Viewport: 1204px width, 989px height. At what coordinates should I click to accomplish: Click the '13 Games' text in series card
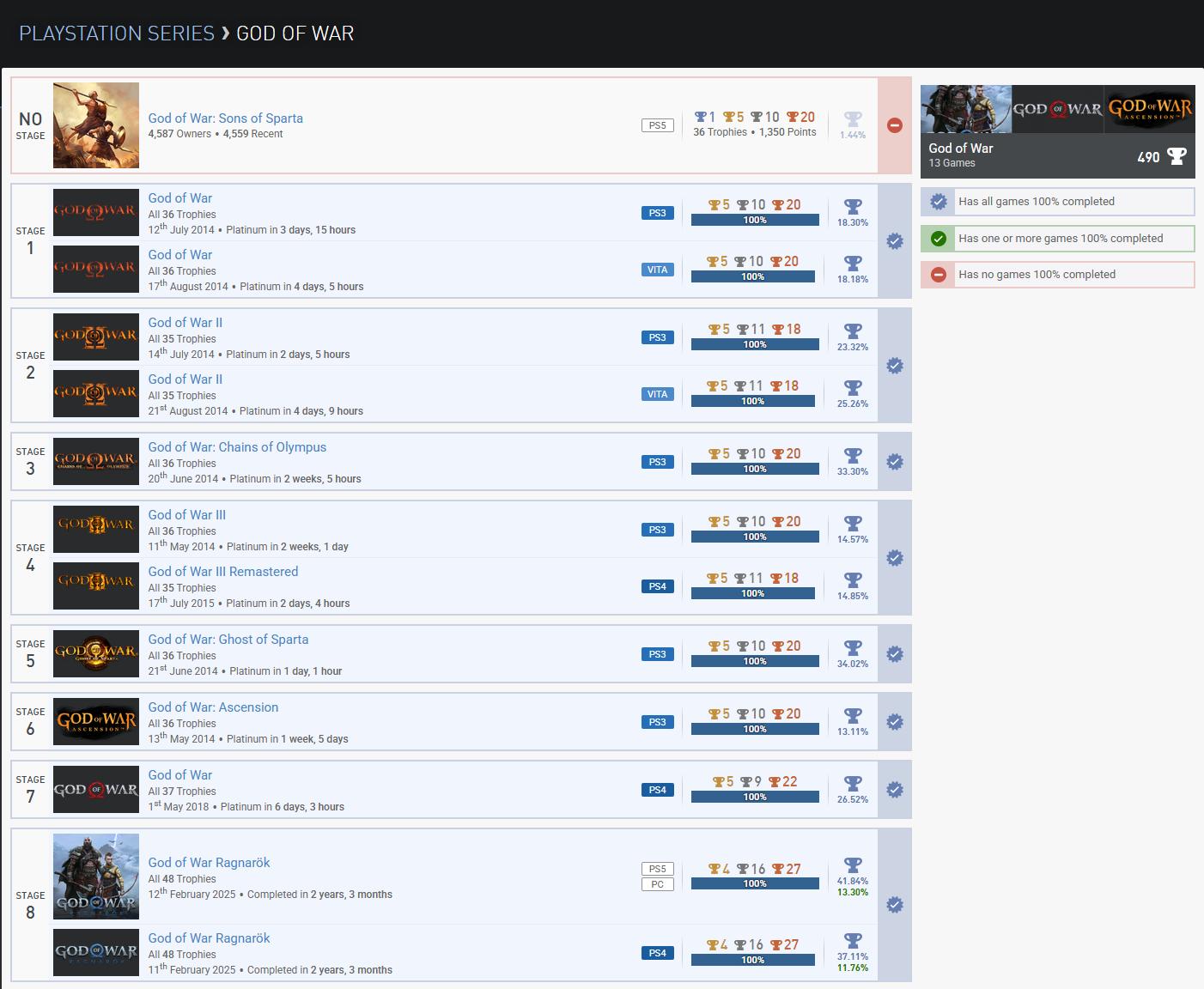click(952, 163)
